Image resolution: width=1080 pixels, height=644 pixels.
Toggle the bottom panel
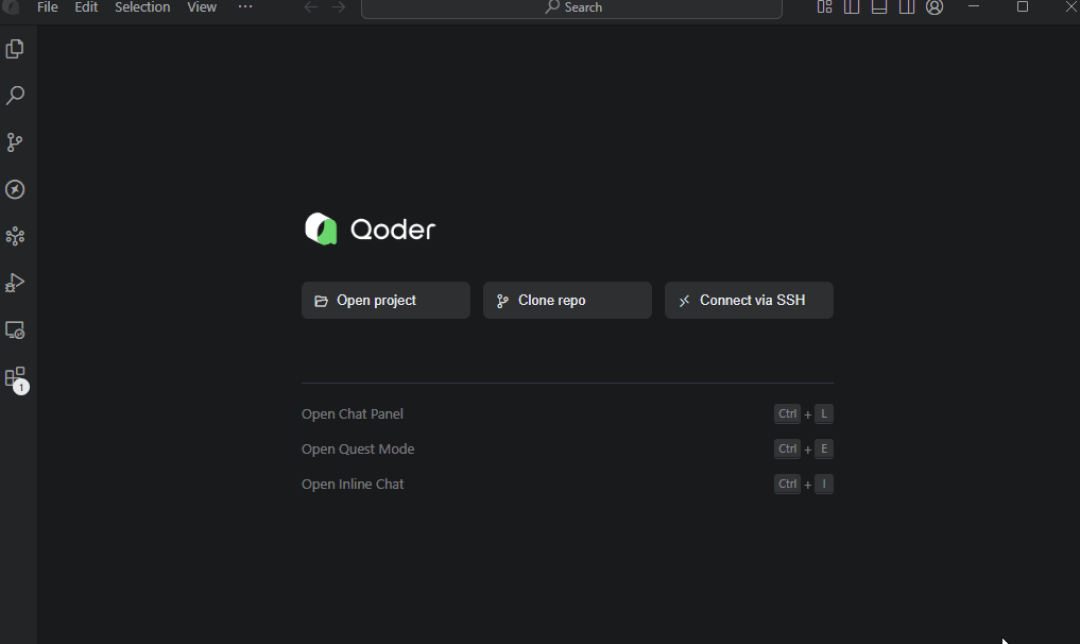pyautogui.click(x=879, y=7)
